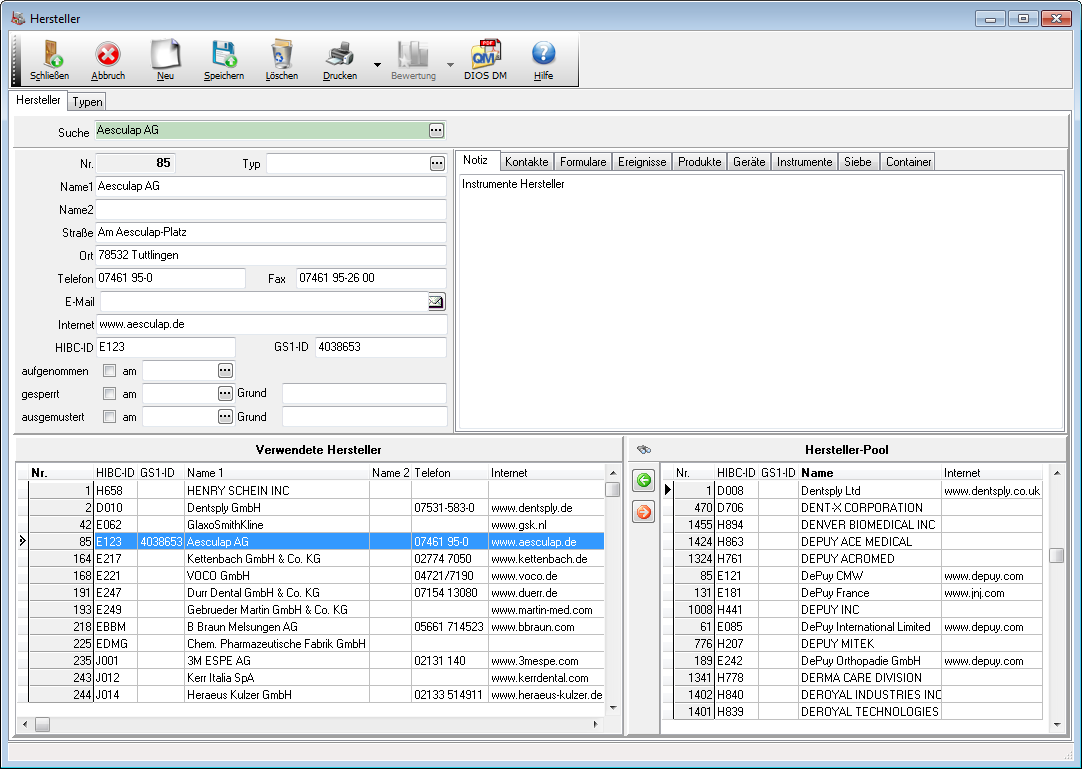Expand the Drucken dropdown arrow

click(377, 65)
